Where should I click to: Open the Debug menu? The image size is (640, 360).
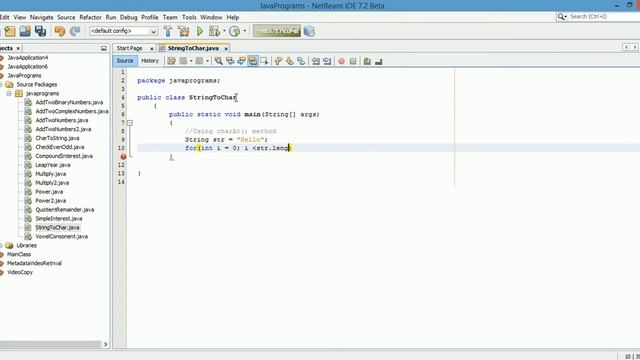click(x=129, y=18)
